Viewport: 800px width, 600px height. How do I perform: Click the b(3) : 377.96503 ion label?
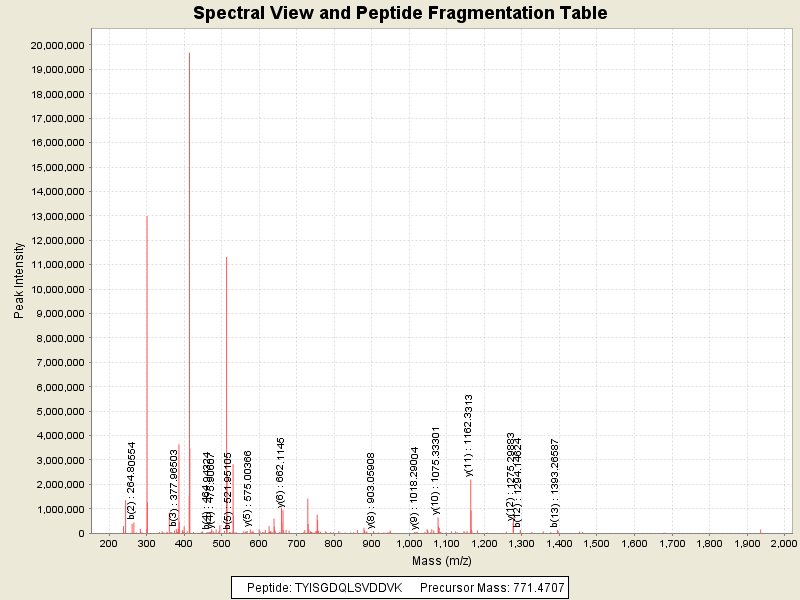pos(173,488)
